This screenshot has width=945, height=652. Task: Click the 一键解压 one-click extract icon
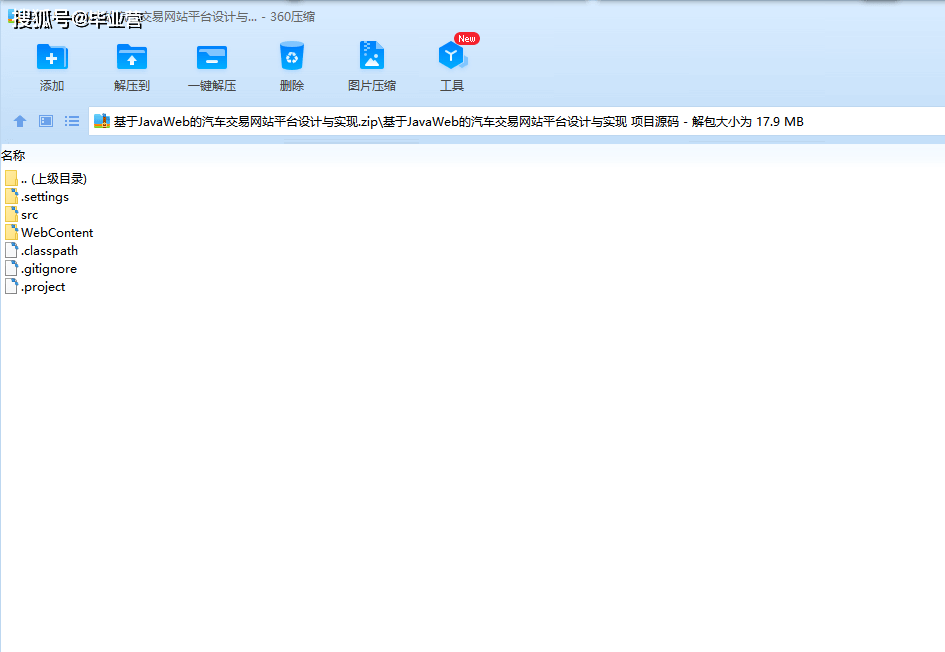pyautogui.click(x=212, y=58)
